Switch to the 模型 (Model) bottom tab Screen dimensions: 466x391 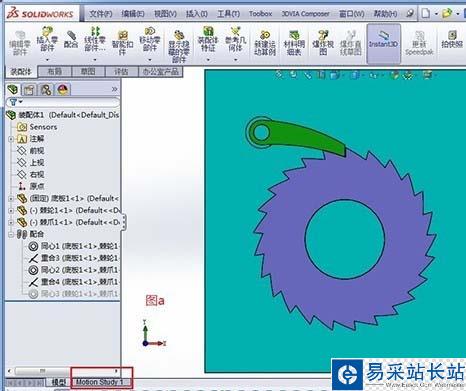tap(59, 382)
